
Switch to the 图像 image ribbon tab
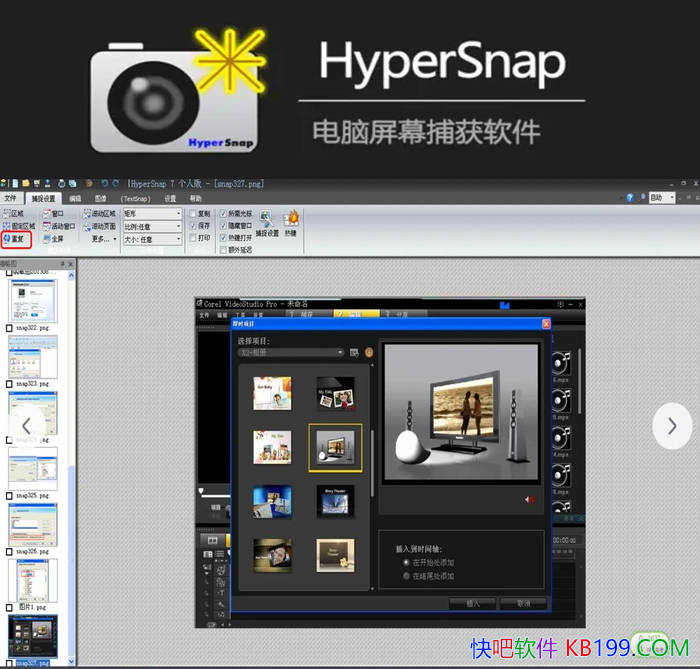tap(100, 199)
